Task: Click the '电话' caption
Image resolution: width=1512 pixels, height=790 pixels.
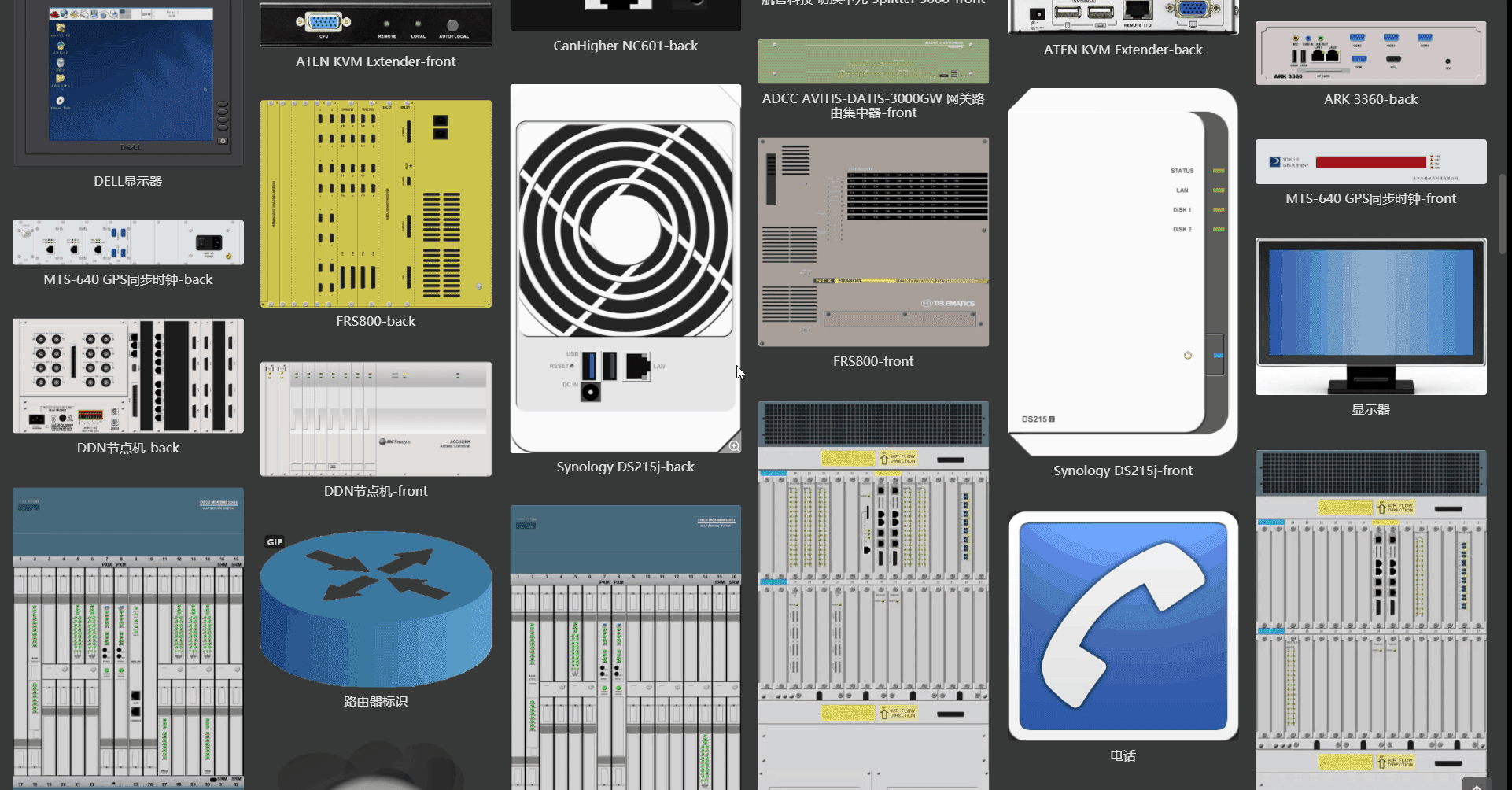Action: [x=1123, y=755]
